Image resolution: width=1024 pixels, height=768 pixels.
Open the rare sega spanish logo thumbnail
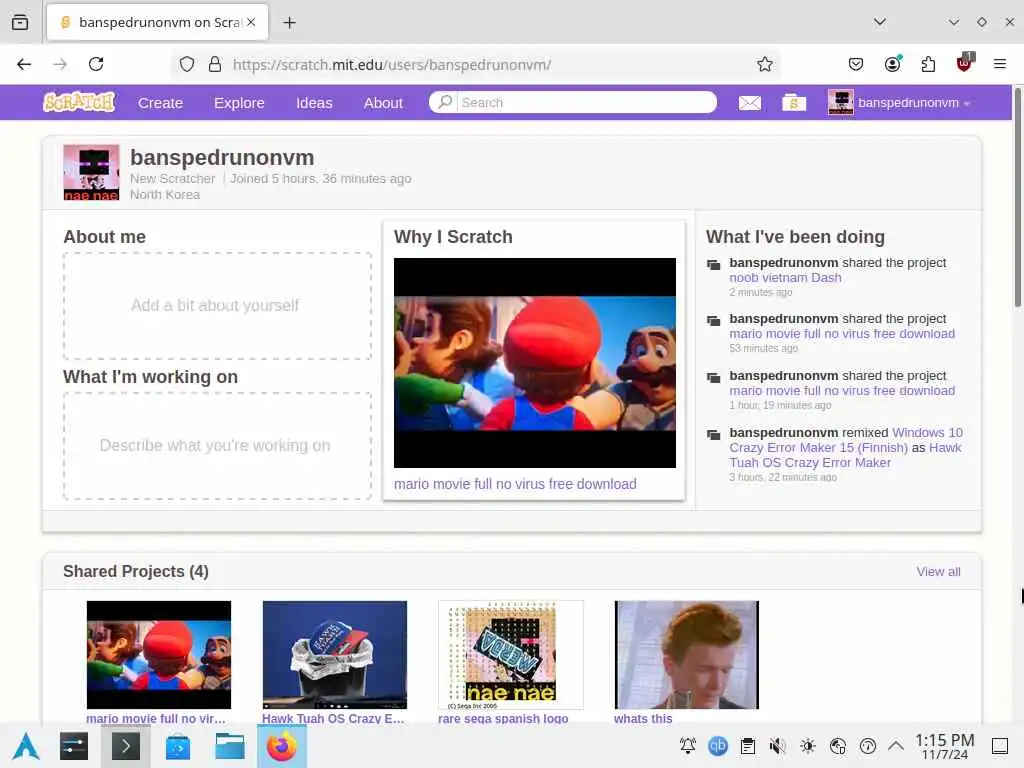pyautogui.click(x=511, y=655)
